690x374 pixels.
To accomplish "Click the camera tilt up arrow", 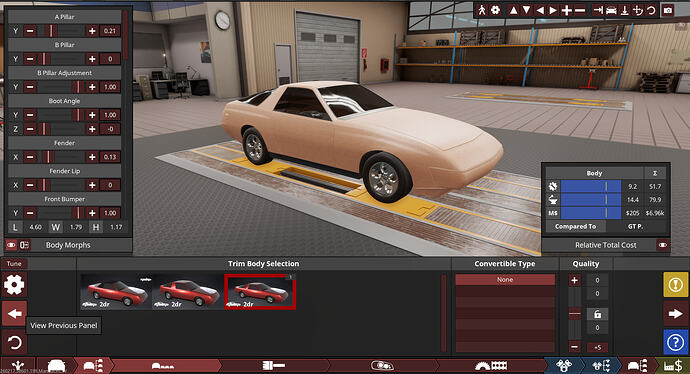I will 513,10.
